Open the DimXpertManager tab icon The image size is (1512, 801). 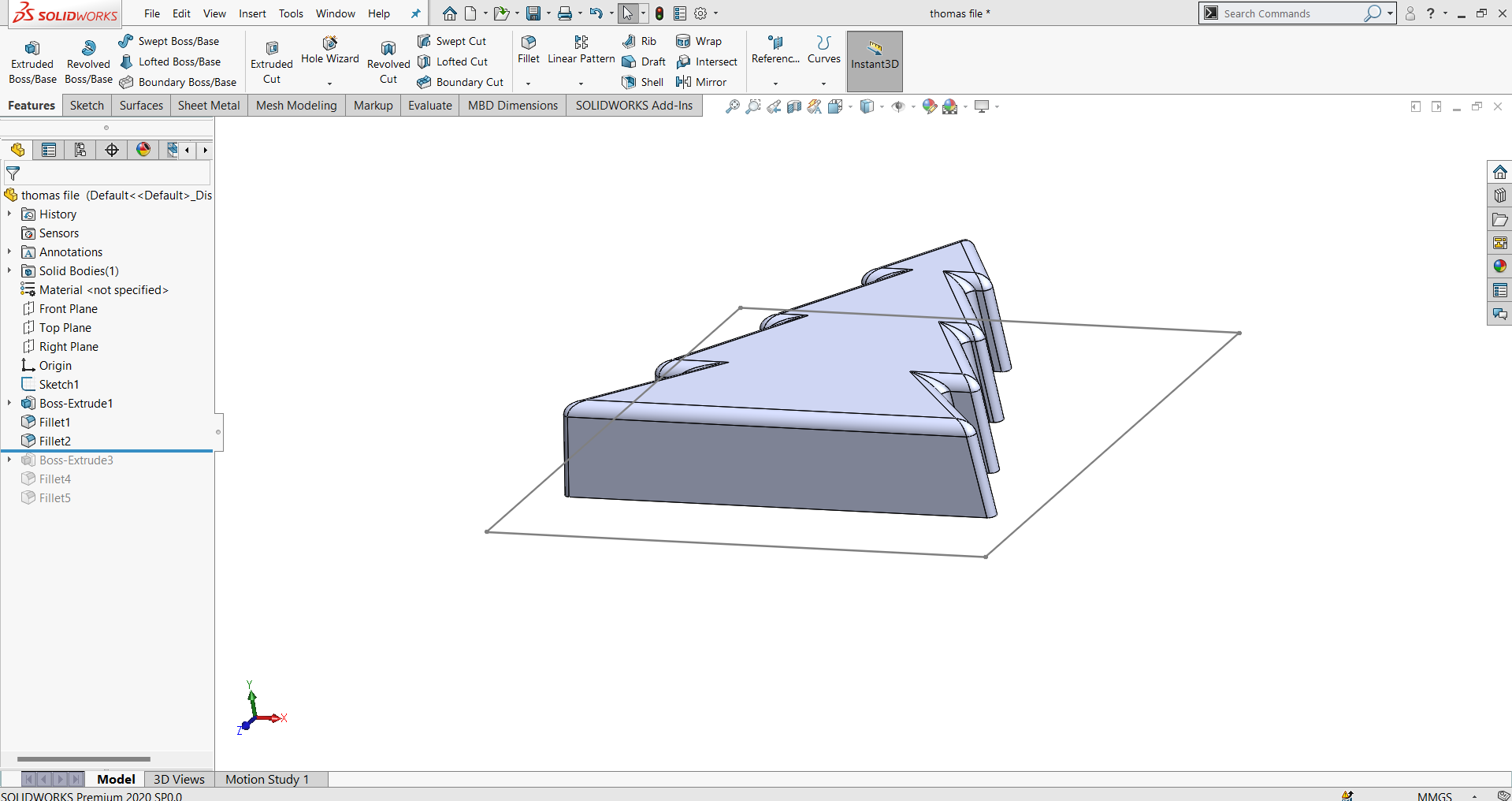pyautogui.click(x=112, y=150)
